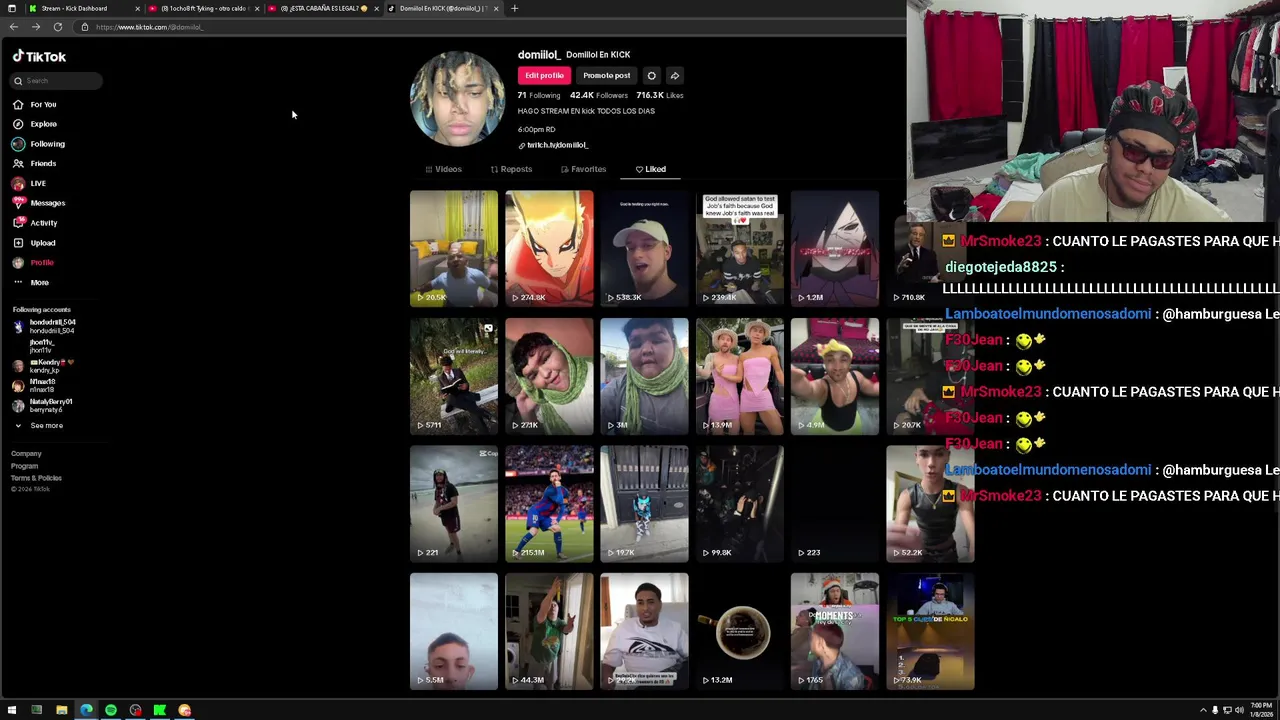Image resolution: width=1280 pixels, height=720 pixels.
Task: Close the Stream - Kick Dashboard tab
Action: [137, 8]
